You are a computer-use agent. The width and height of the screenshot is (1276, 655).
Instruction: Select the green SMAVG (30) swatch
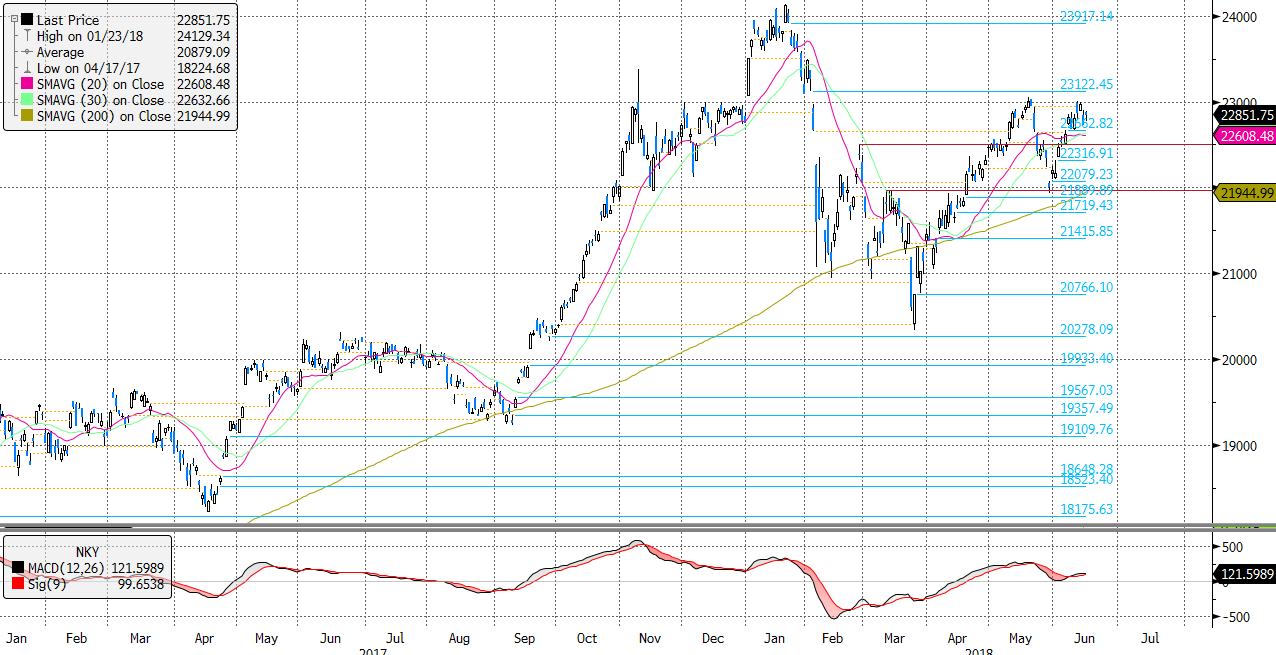tap(25, 100)
